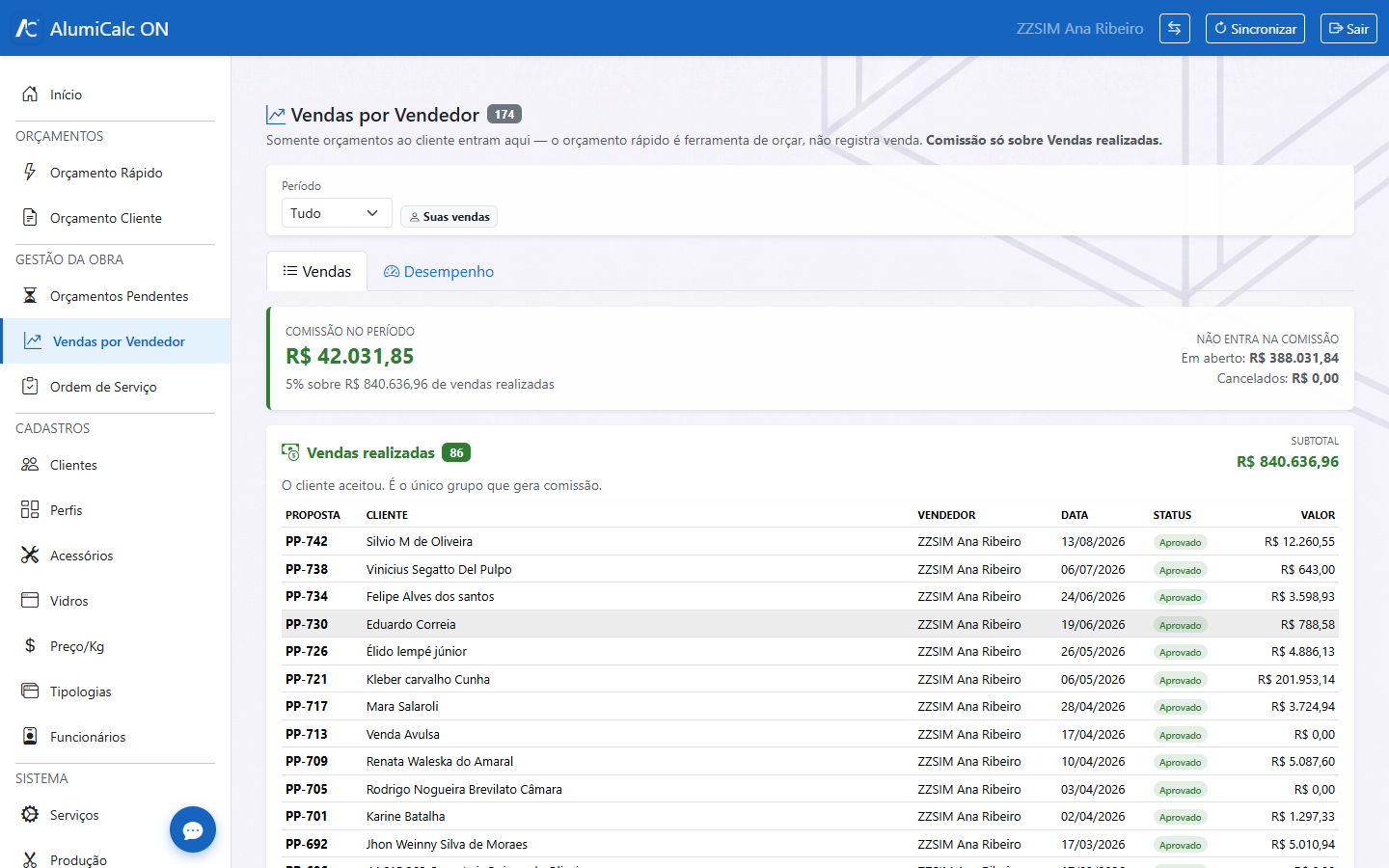Expand the Período dropdown set to Tudo
The image size is (1389, 868).
click(337, 213)
